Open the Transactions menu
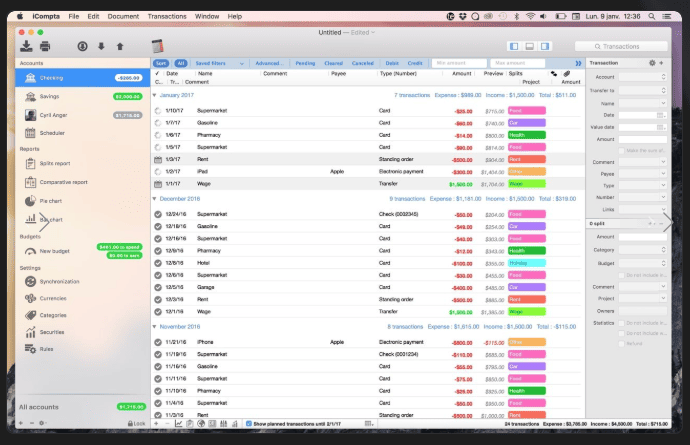 (167, 16)
